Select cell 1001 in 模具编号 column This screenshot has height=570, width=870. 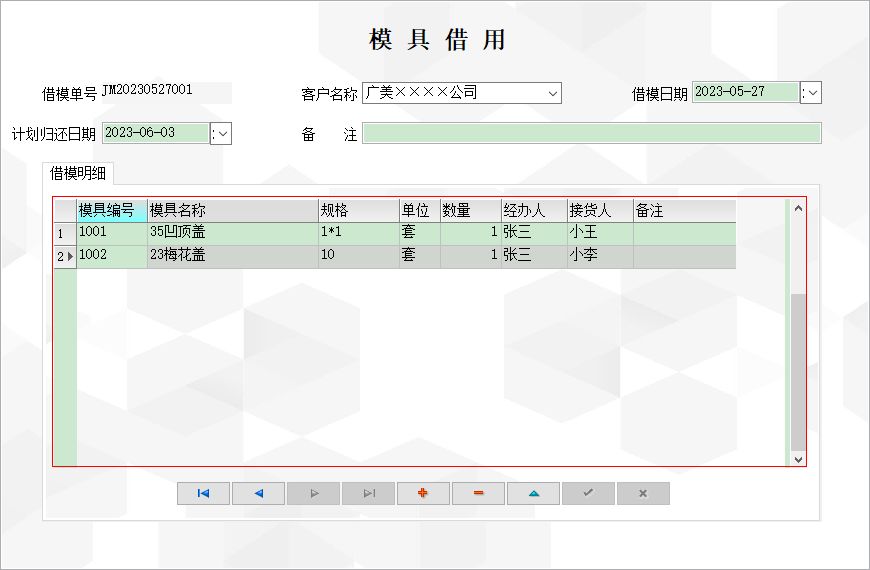[x=112, y=234]
